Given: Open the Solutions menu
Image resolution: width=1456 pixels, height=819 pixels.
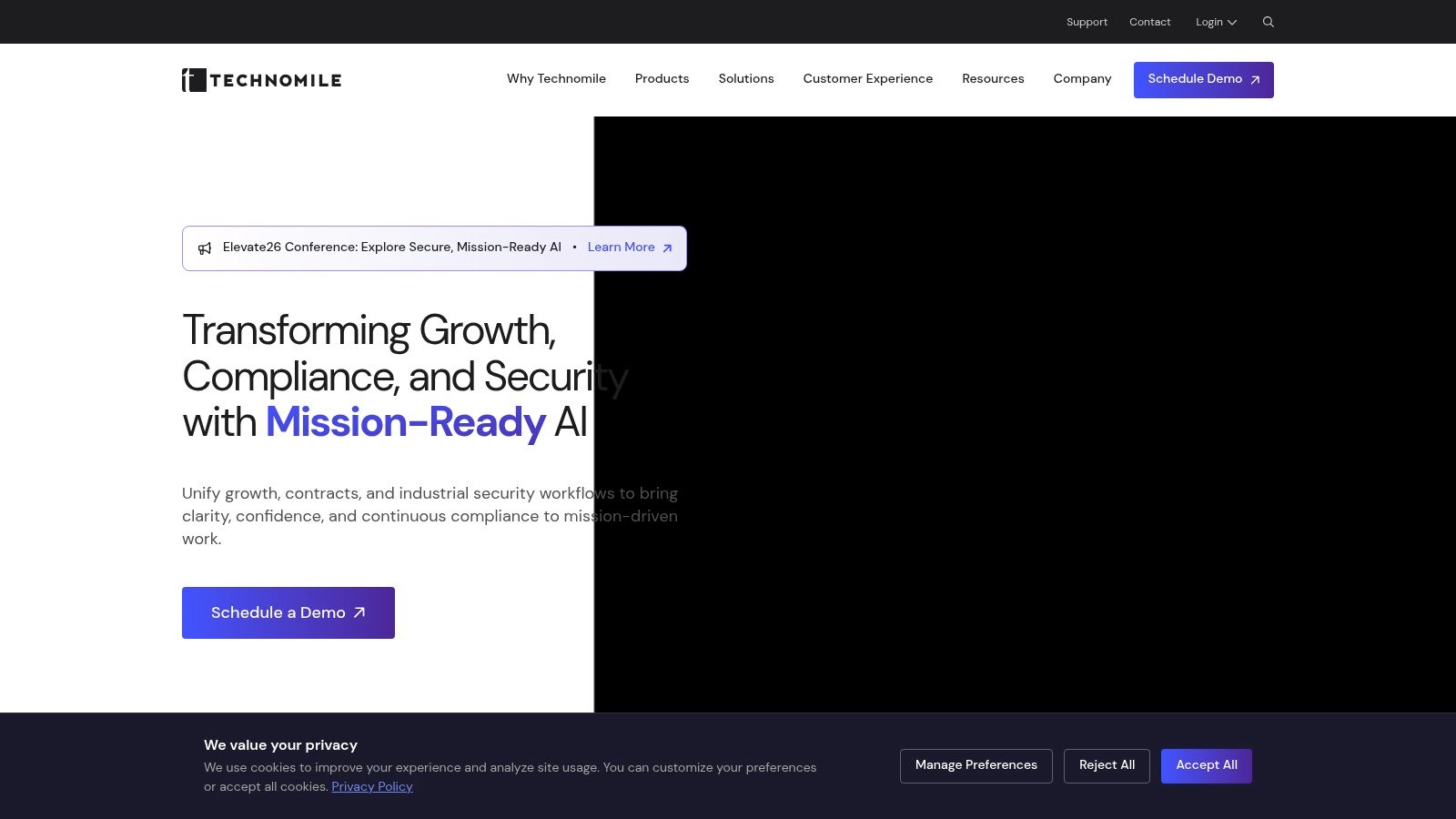Looking at the screenshot, I should (746, 79).
